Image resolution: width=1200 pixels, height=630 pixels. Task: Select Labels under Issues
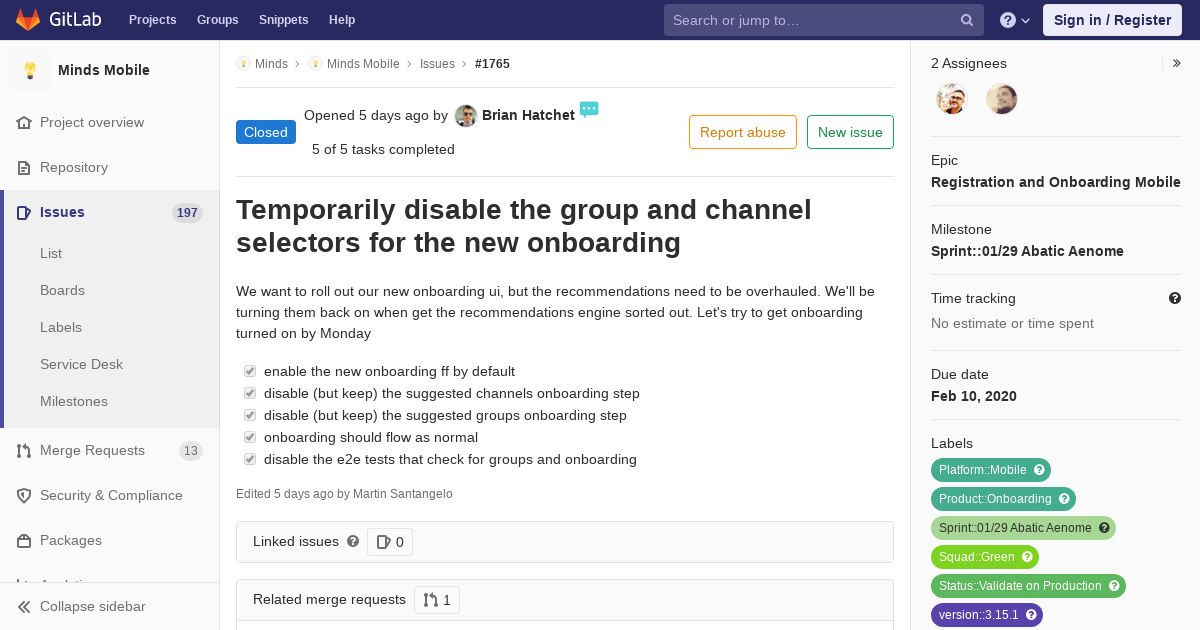(61, 327)
